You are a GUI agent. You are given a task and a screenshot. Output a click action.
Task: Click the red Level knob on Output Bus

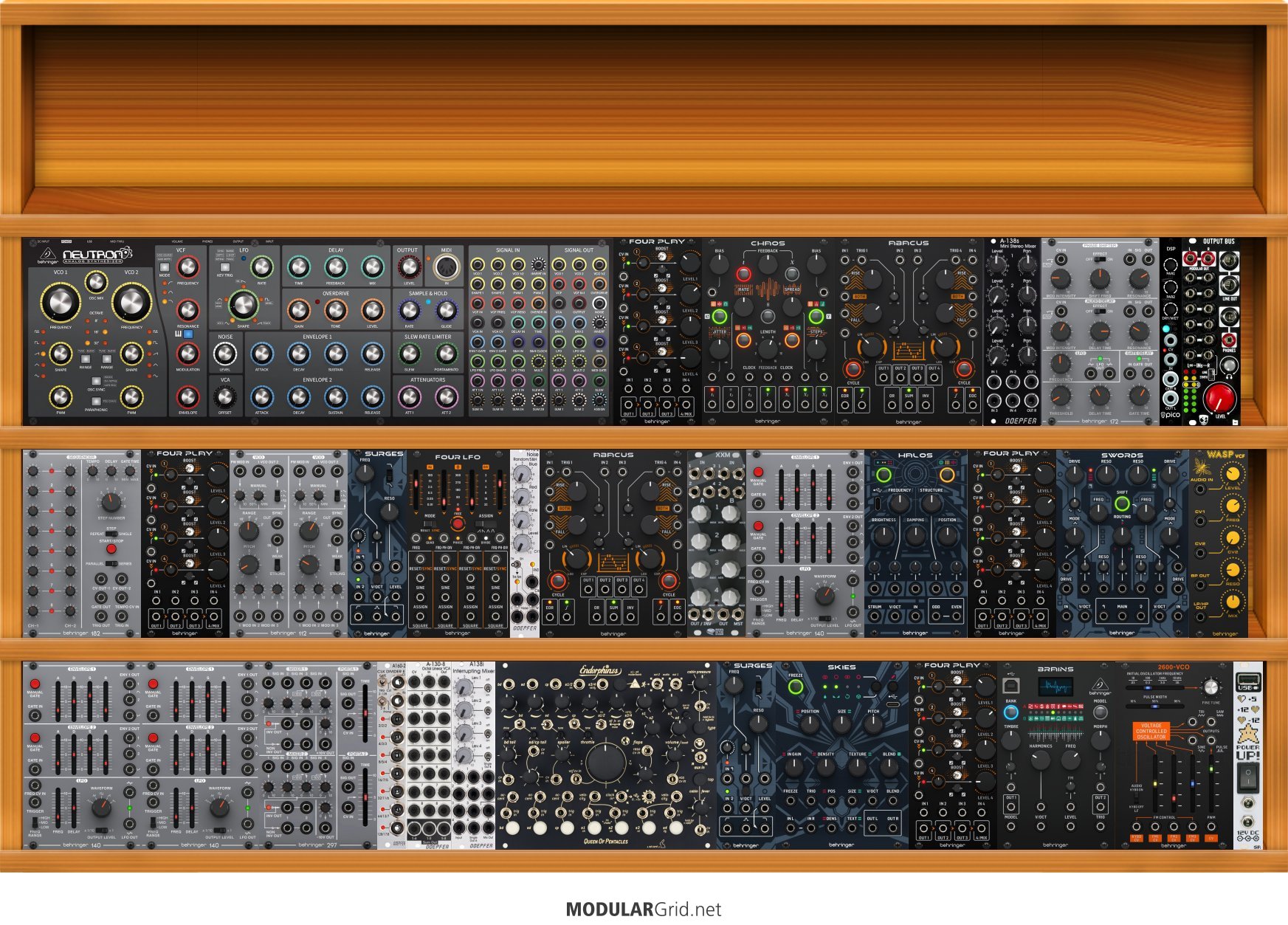[1219, 398]
